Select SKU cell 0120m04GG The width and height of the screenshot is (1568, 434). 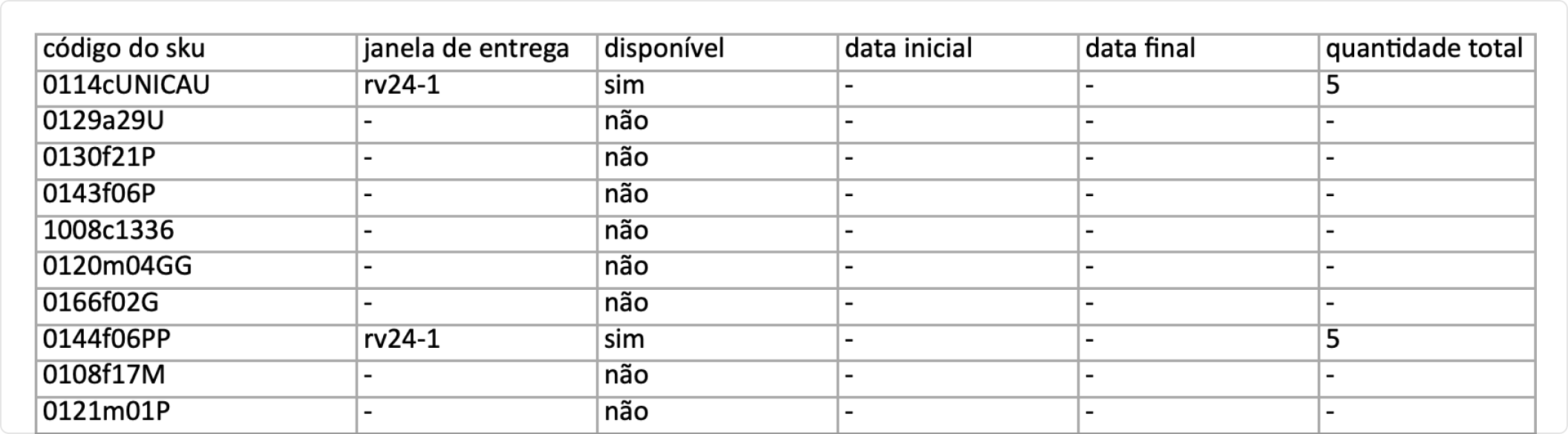point(117,266)
